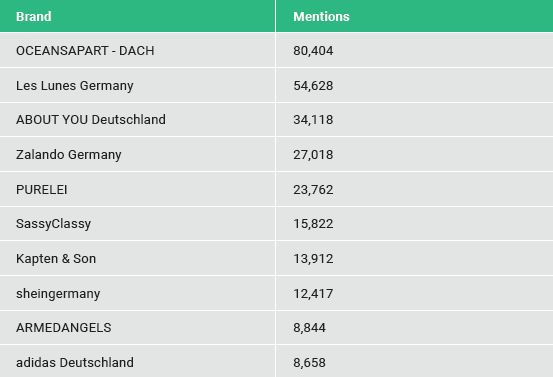
Task: Select the 54,628 mentions cell
Action: point(414,85)
